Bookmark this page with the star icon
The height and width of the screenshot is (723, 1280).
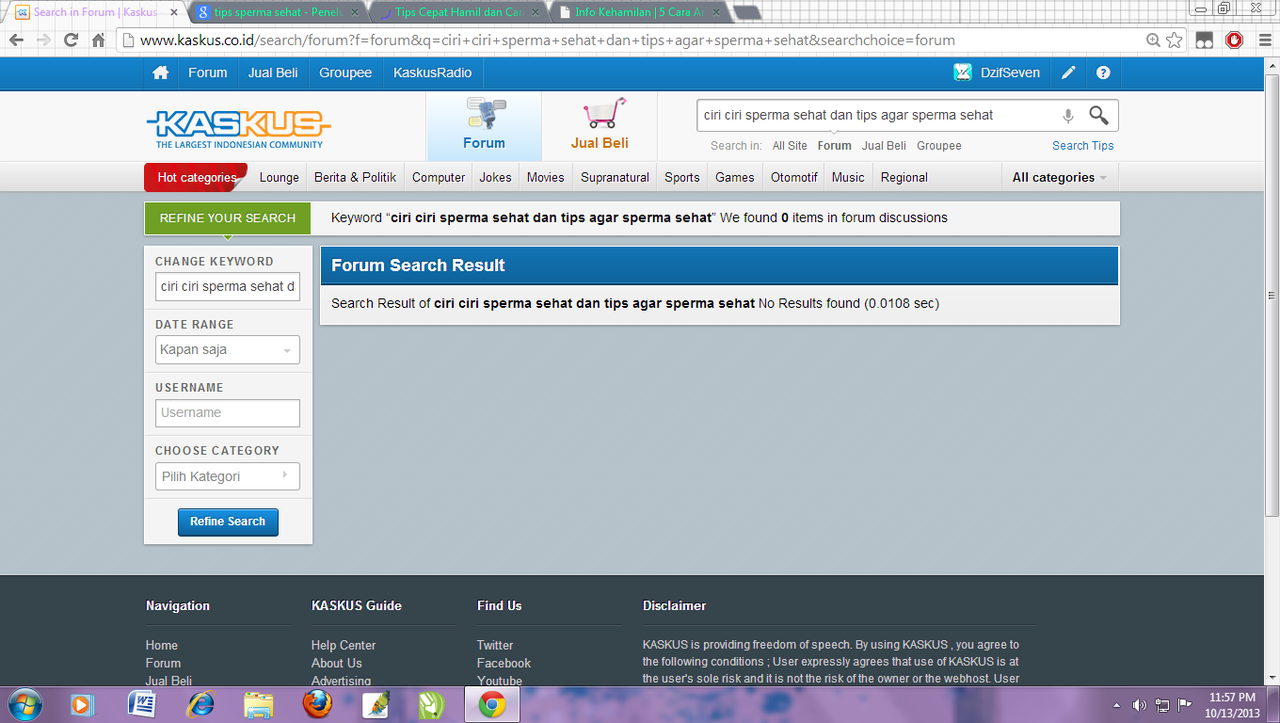pyautogui.click(x=1174, y=40)
